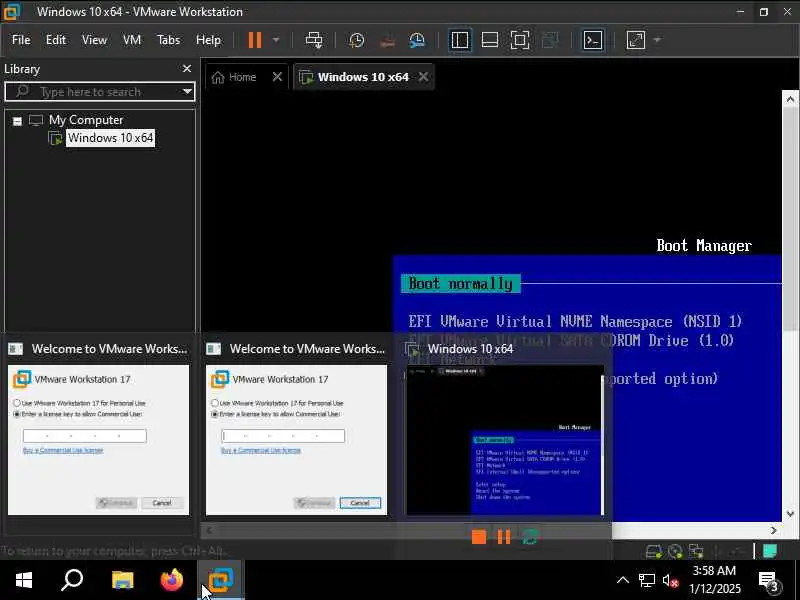Open the Windows 10 x64 taskbar preview thumbnail
Screen dimensions: 800x600
[x=504, y=440]
